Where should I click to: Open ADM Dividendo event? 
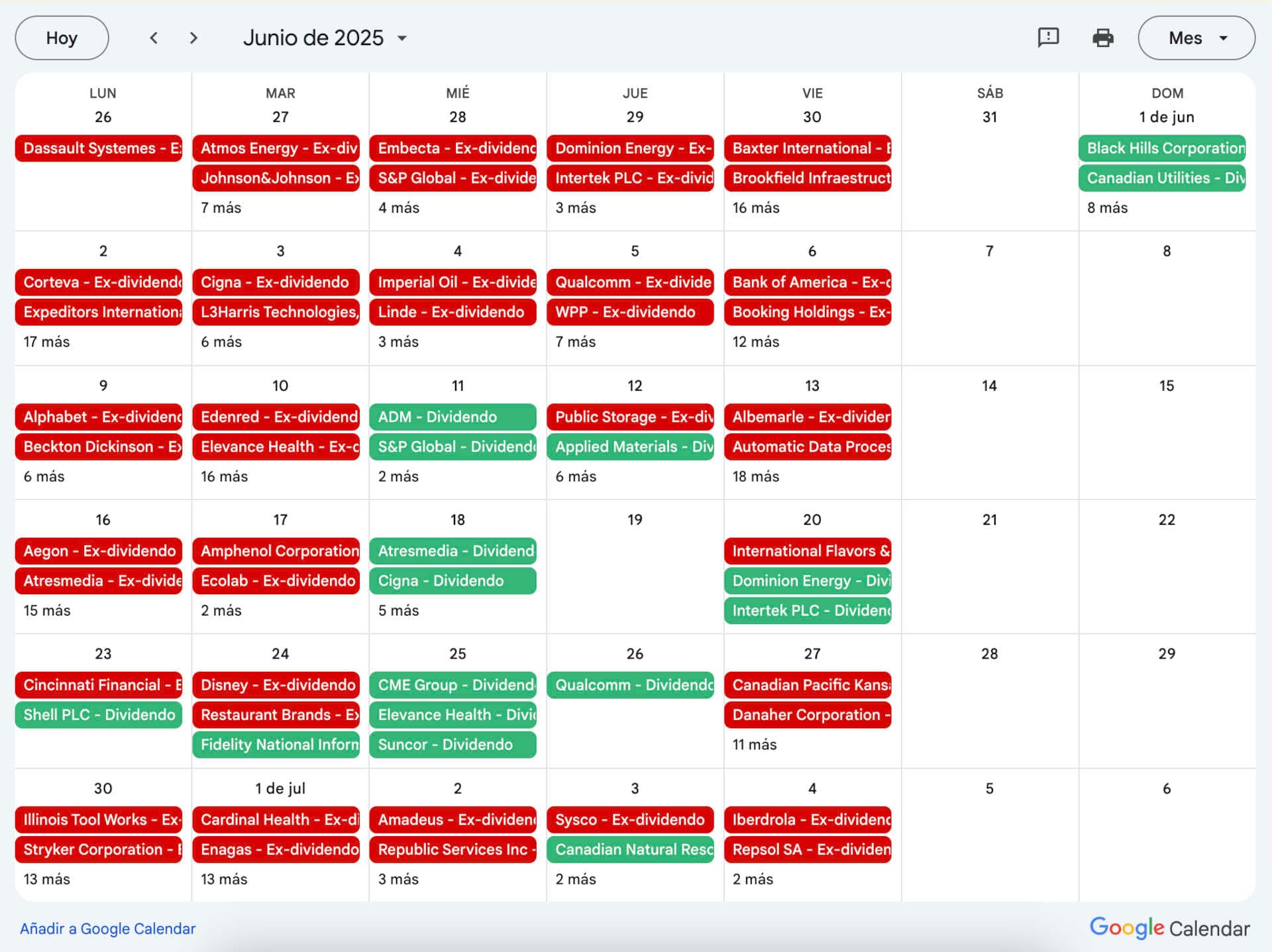coord(453,417)
